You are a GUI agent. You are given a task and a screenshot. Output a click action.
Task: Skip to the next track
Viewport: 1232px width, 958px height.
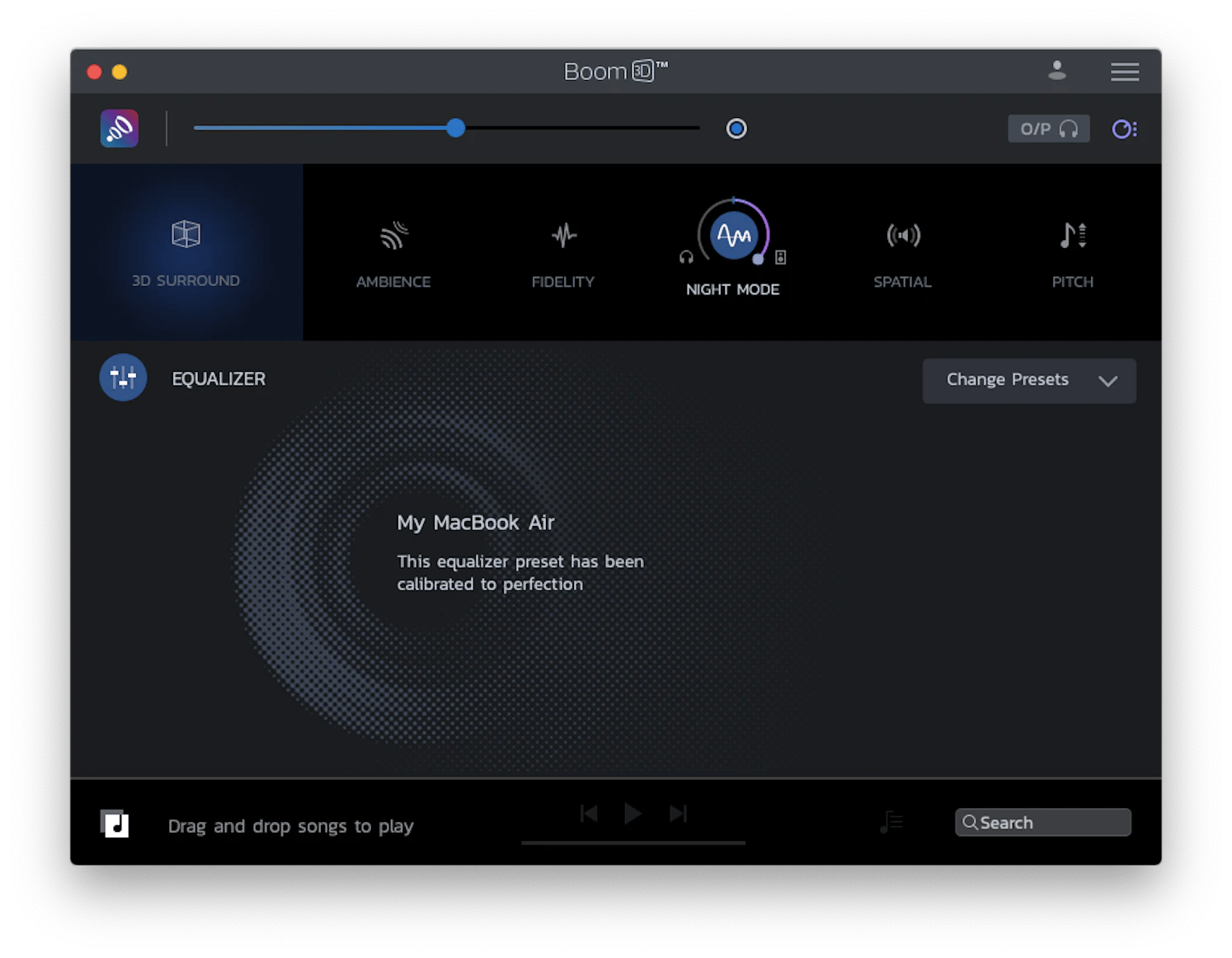pyautogui.click(x=678, y=814)
